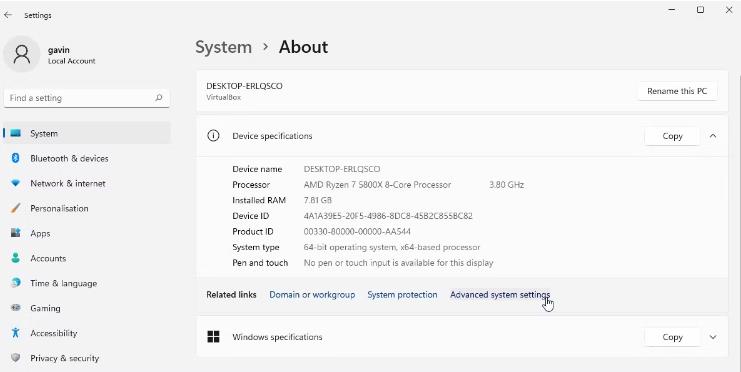Click the Device name value DESKTOP-ERLQSCO
741x372 pixels.
click(342, 169)
